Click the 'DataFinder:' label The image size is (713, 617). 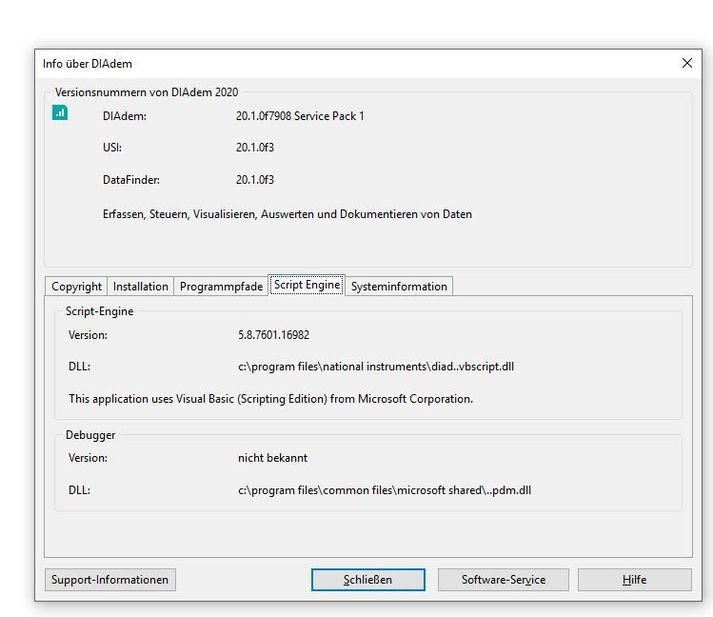pyautogui.click(x=131, y=180)
